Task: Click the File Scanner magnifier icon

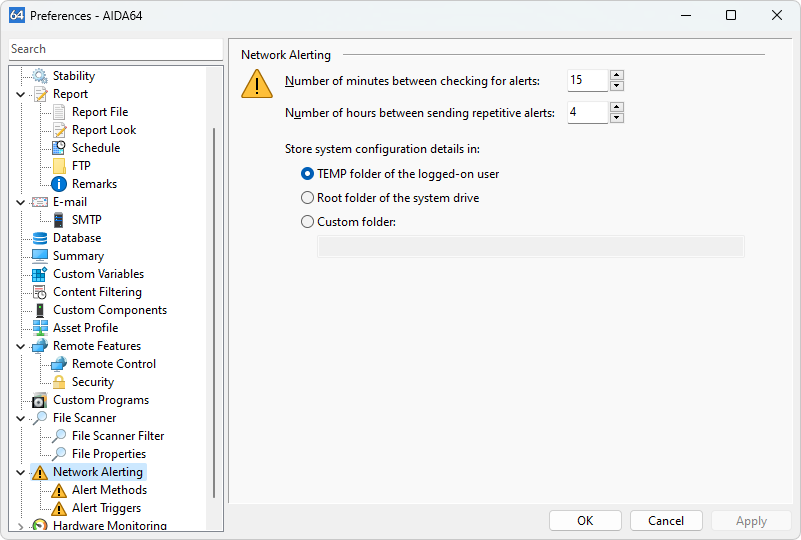Action: pyautogui.click(x=40, y=418)
